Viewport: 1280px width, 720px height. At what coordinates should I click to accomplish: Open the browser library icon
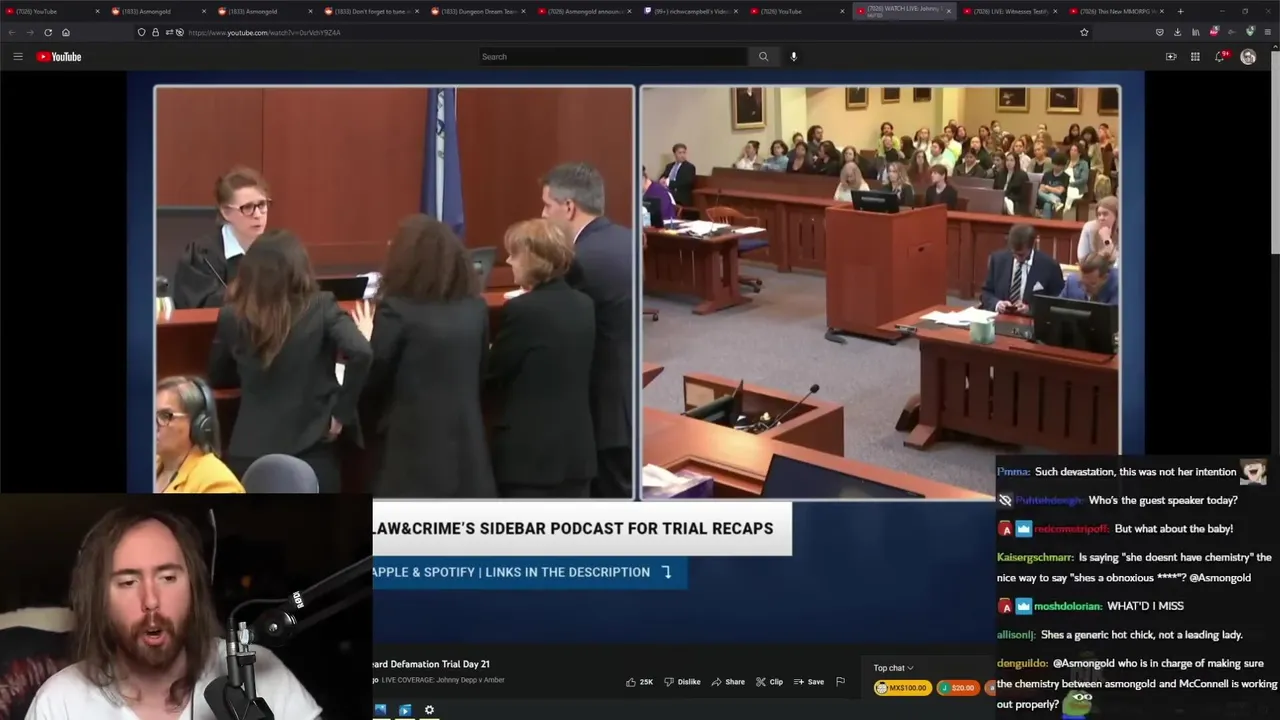(x=1196, y=32)
